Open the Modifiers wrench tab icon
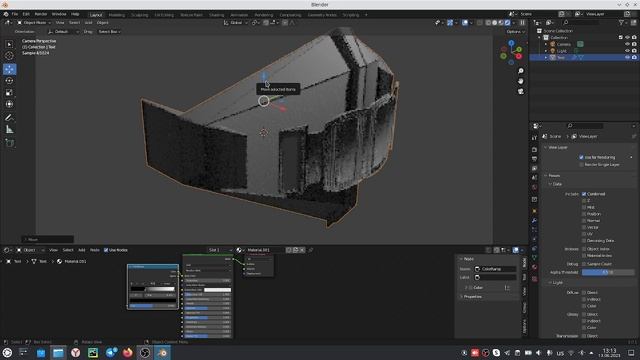The width and height of the screenshot is (640, 360). [534, 220]
